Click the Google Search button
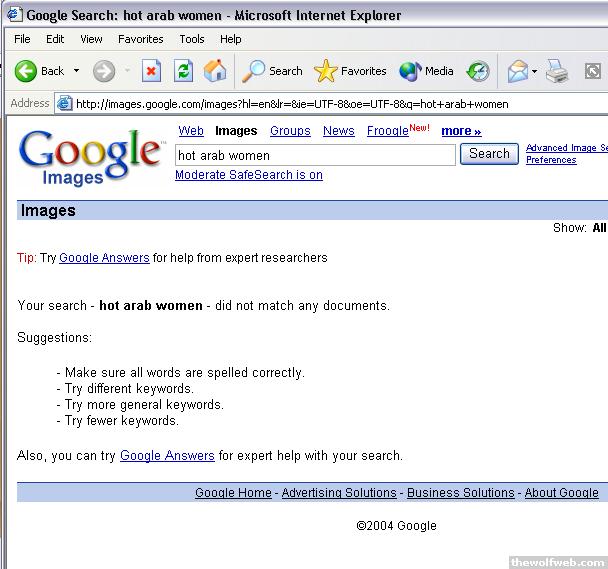The image size is (608, 569). (489, 154)
